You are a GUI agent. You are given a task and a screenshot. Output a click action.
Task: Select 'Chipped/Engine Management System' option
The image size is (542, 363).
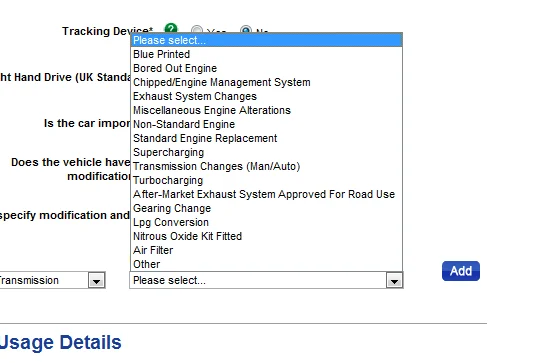point(267,82)
